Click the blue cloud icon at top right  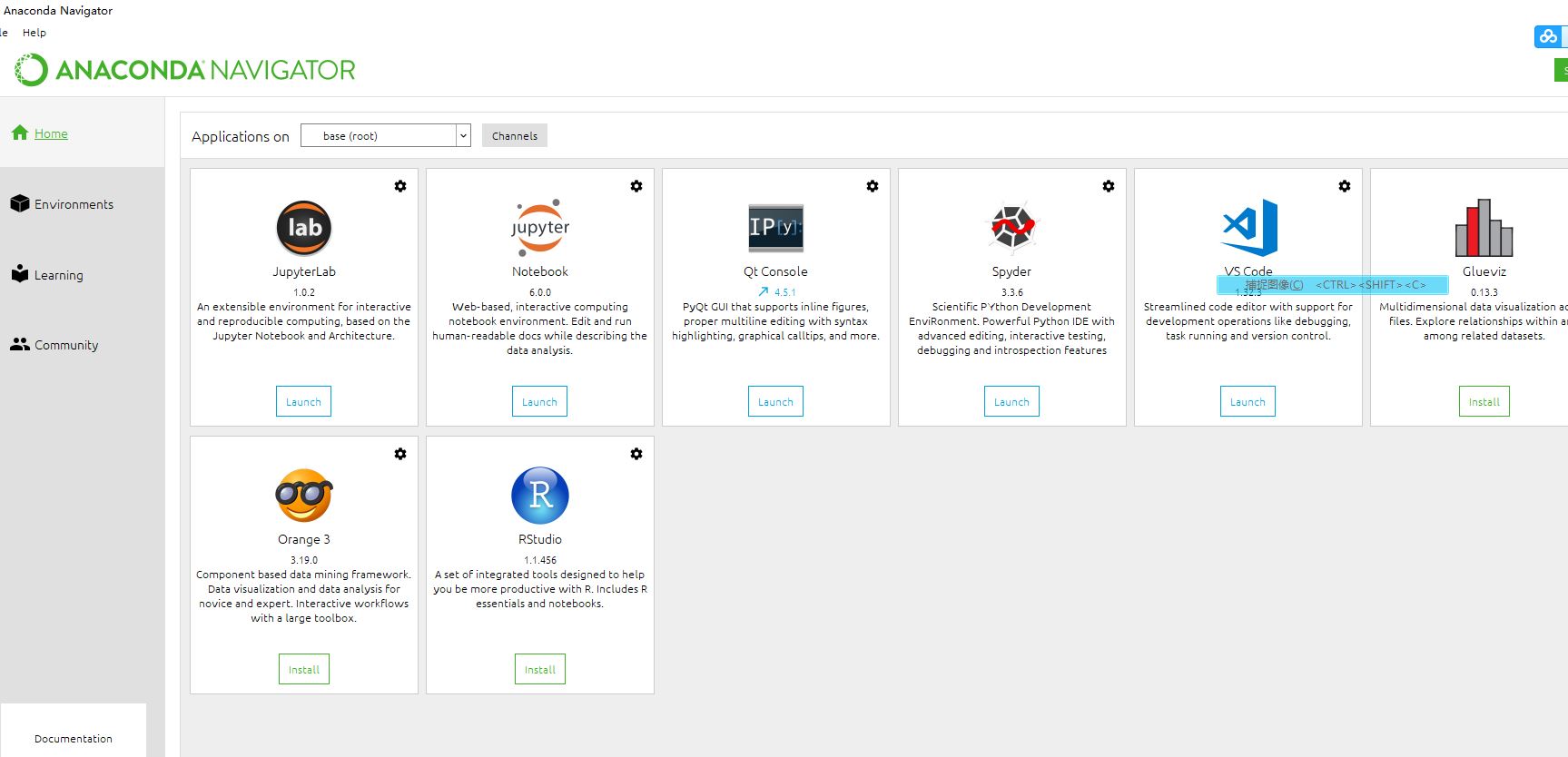1548,36
